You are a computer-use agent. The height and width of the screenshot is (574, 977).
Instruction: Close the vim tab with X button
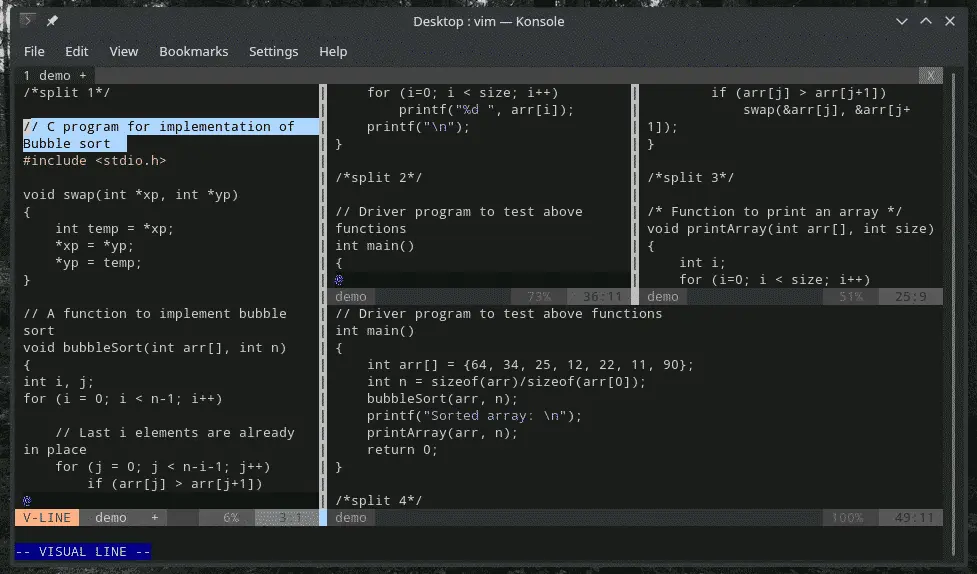tap(930, 75)
